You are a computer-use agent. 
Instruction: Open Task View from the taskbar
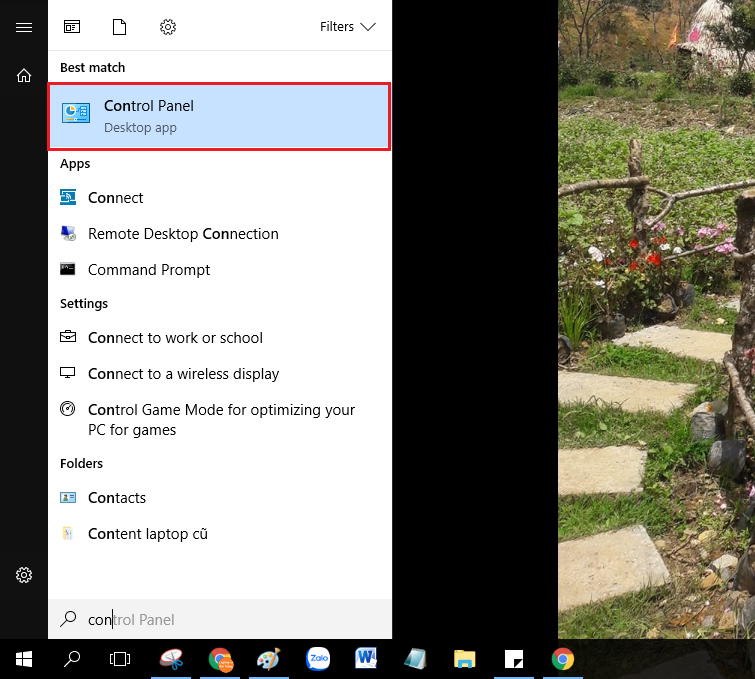(120, 659)
